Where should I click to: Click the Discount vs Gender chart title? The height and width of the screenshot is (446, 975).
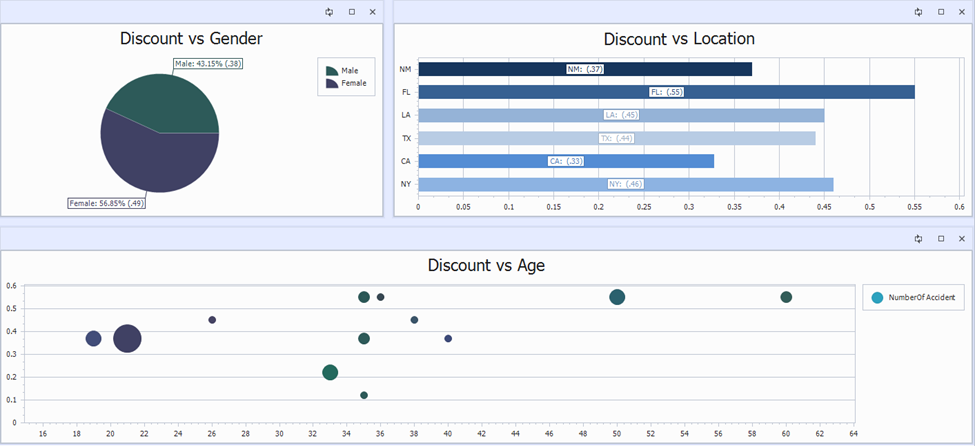click(192, 39)
